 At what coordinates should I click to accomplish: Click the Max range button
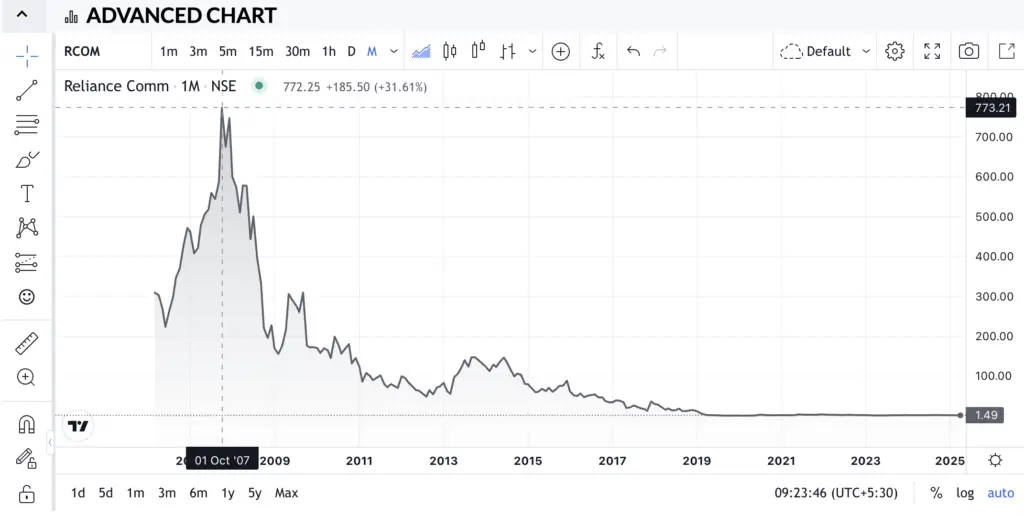click(286, 492)
